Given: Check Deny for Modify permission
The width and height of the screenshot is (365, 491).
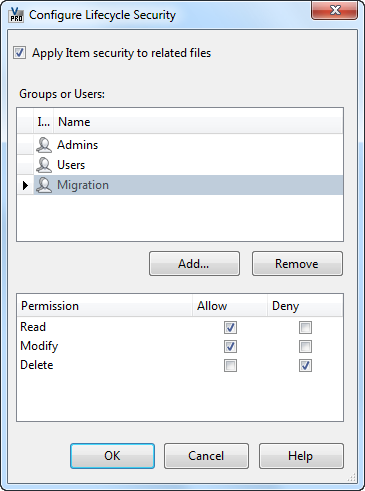Looking at the screenshot, I should click(305, 346).
